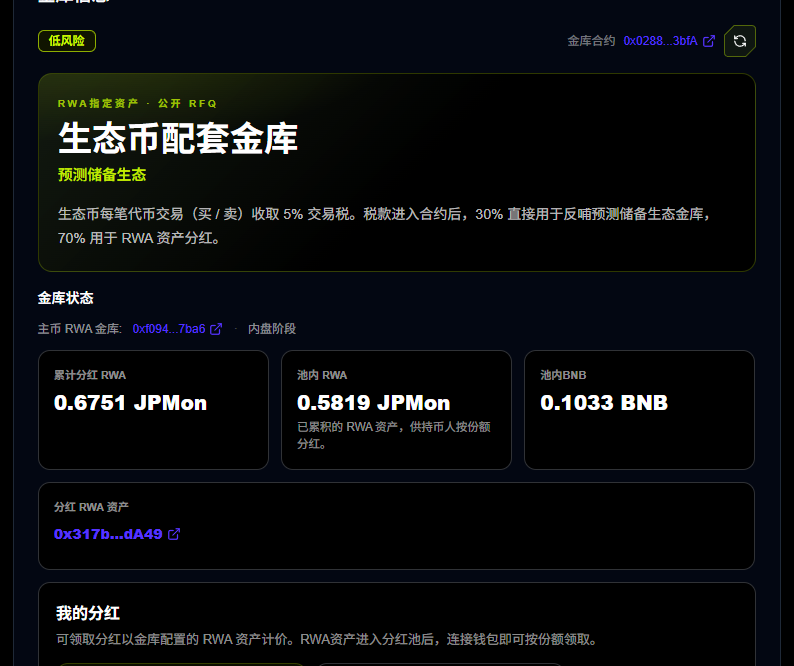Image resolution: width=794 pixels, height=666 pixels.
Task: Click the RWA指定资产 · 公开 RFQ label
Action: coord(137,103)
